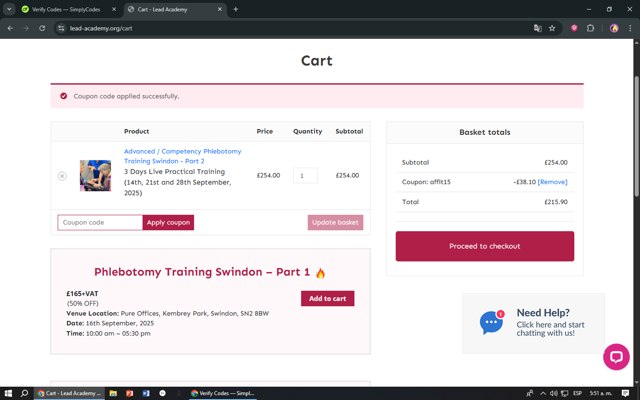Open the notification center icon
The height and width of the screenshot is (400, 640).
[x=625, y=393]
